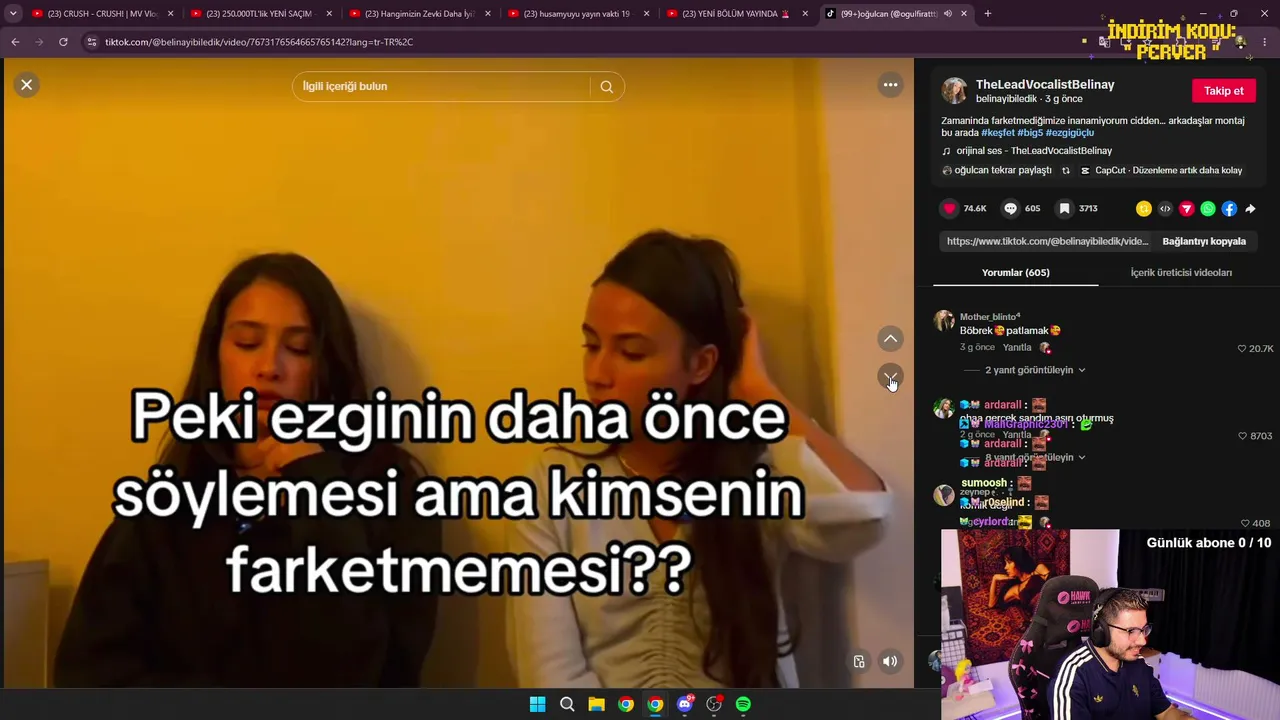Reload the page with the refresh icon
The image size is (1280, 720).
point(63,42)
